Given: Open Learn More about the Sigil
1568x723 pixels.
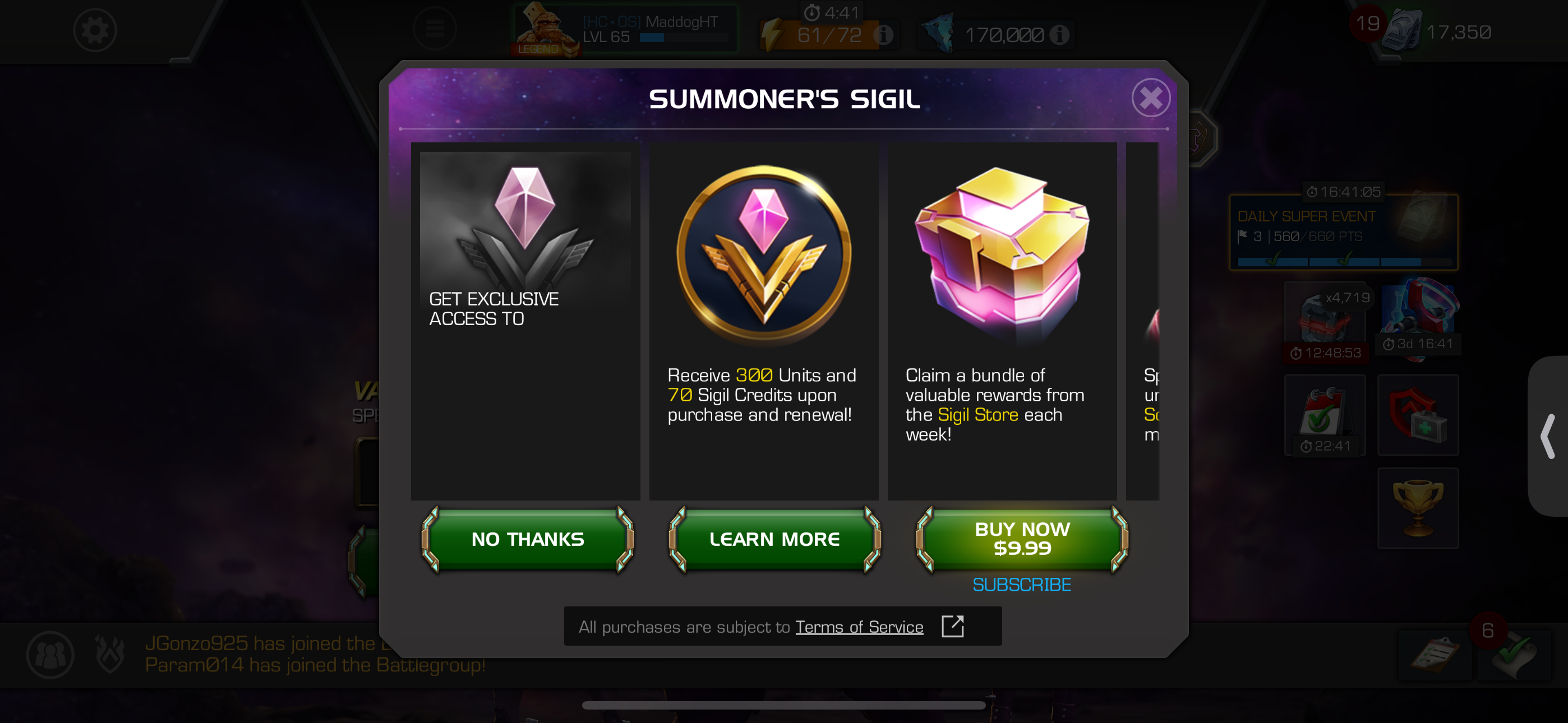Looking at the screenshot, I should pos(774,539).
